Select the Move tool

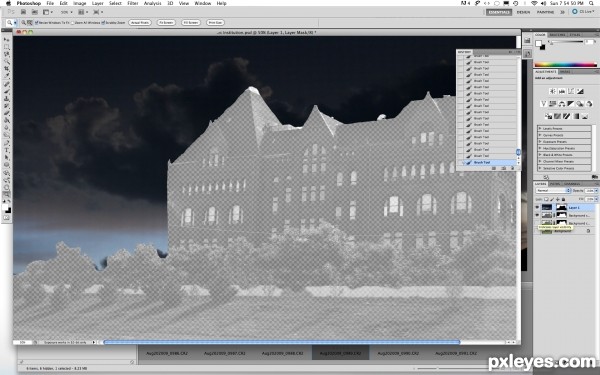pos(7,40)
